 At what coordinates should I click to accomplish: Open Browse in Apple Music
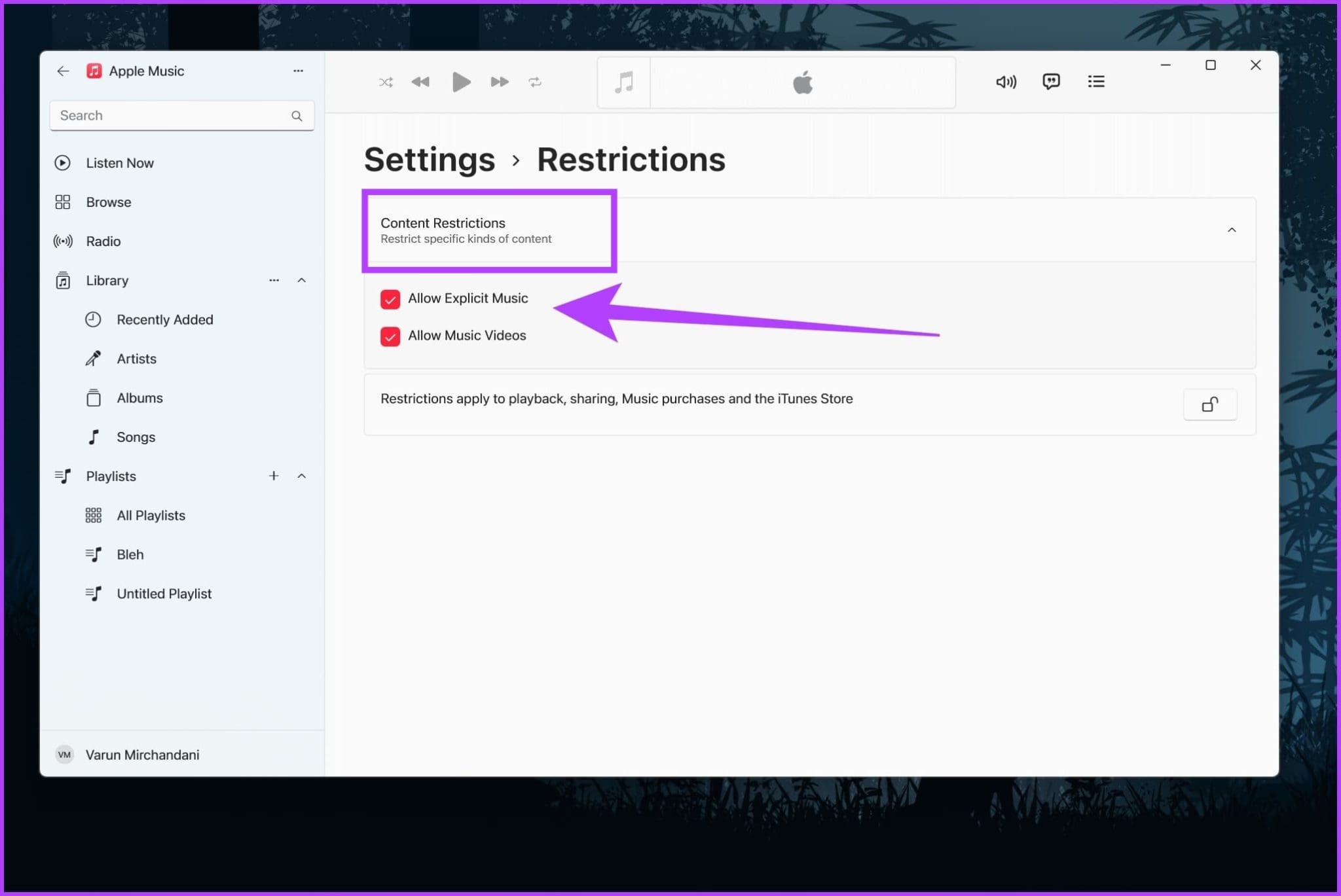(x=109, y=202)
